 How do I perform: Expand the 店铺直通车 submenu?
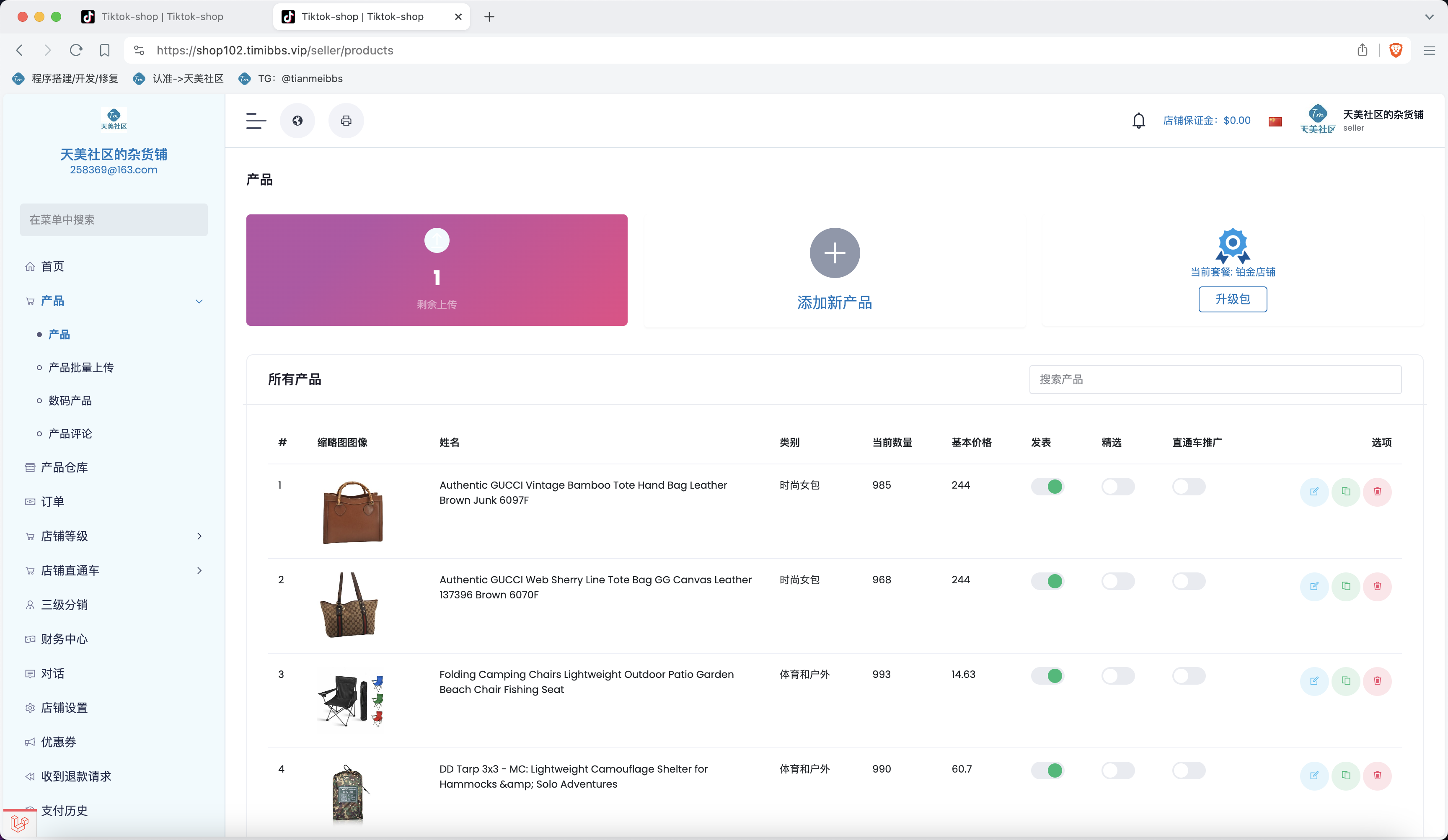pos(199,571)
